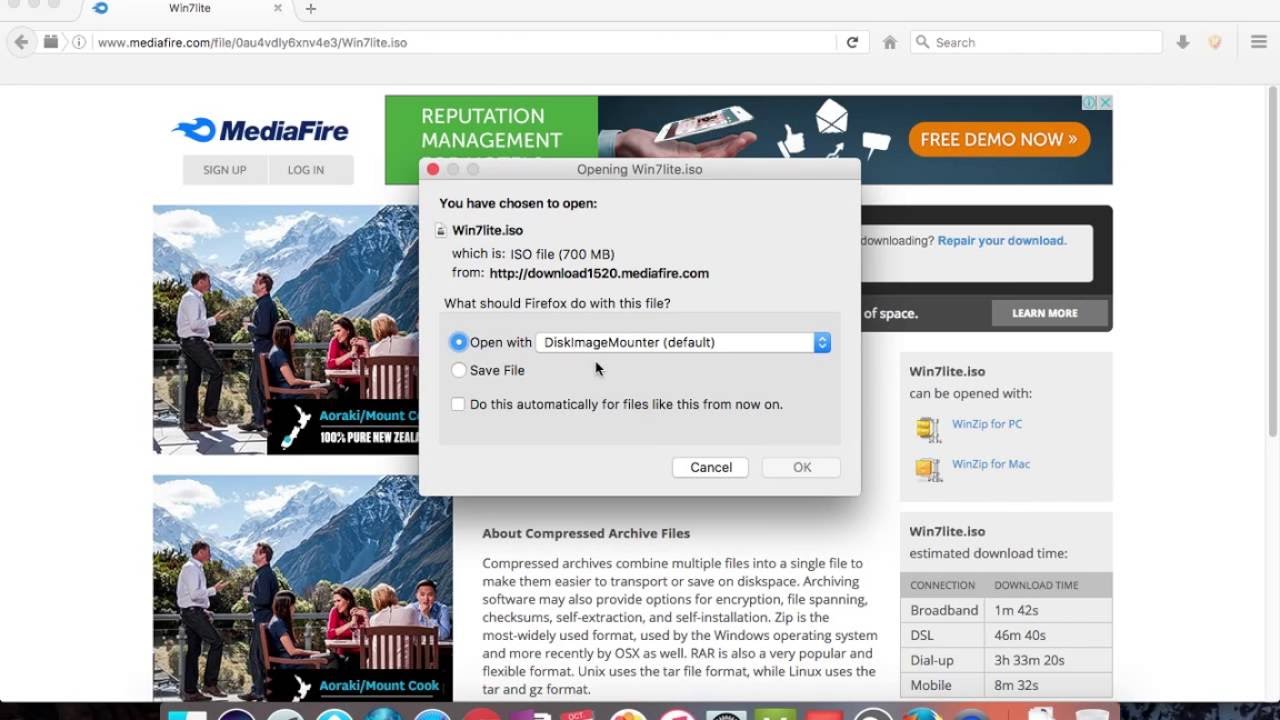
Task: Click Cancel in the download dialog
Action: [x=711, y=467]
